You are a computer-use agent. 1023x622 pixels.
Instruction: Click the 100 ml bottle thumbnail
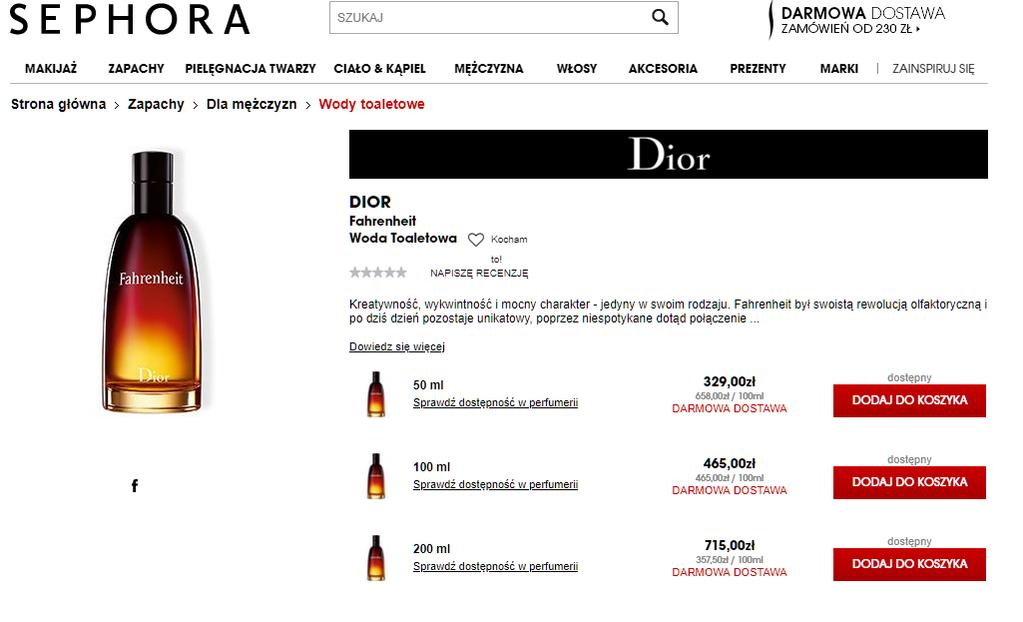coord(376,476)
